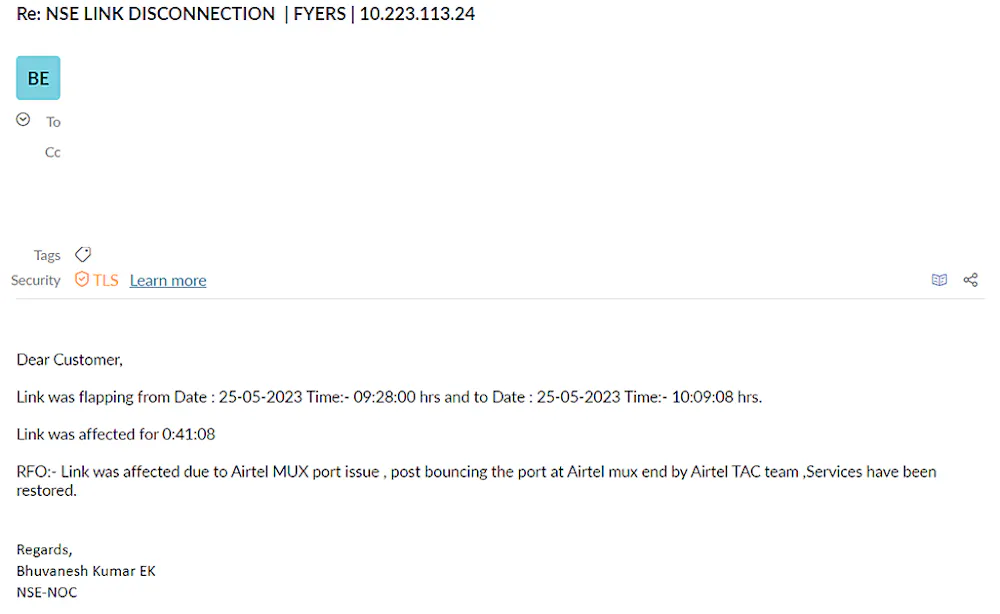The width and height of the screenshot is (1000, 614).
Task: Click the NSE-NOC signature line
Action: (x=47, y=592)
